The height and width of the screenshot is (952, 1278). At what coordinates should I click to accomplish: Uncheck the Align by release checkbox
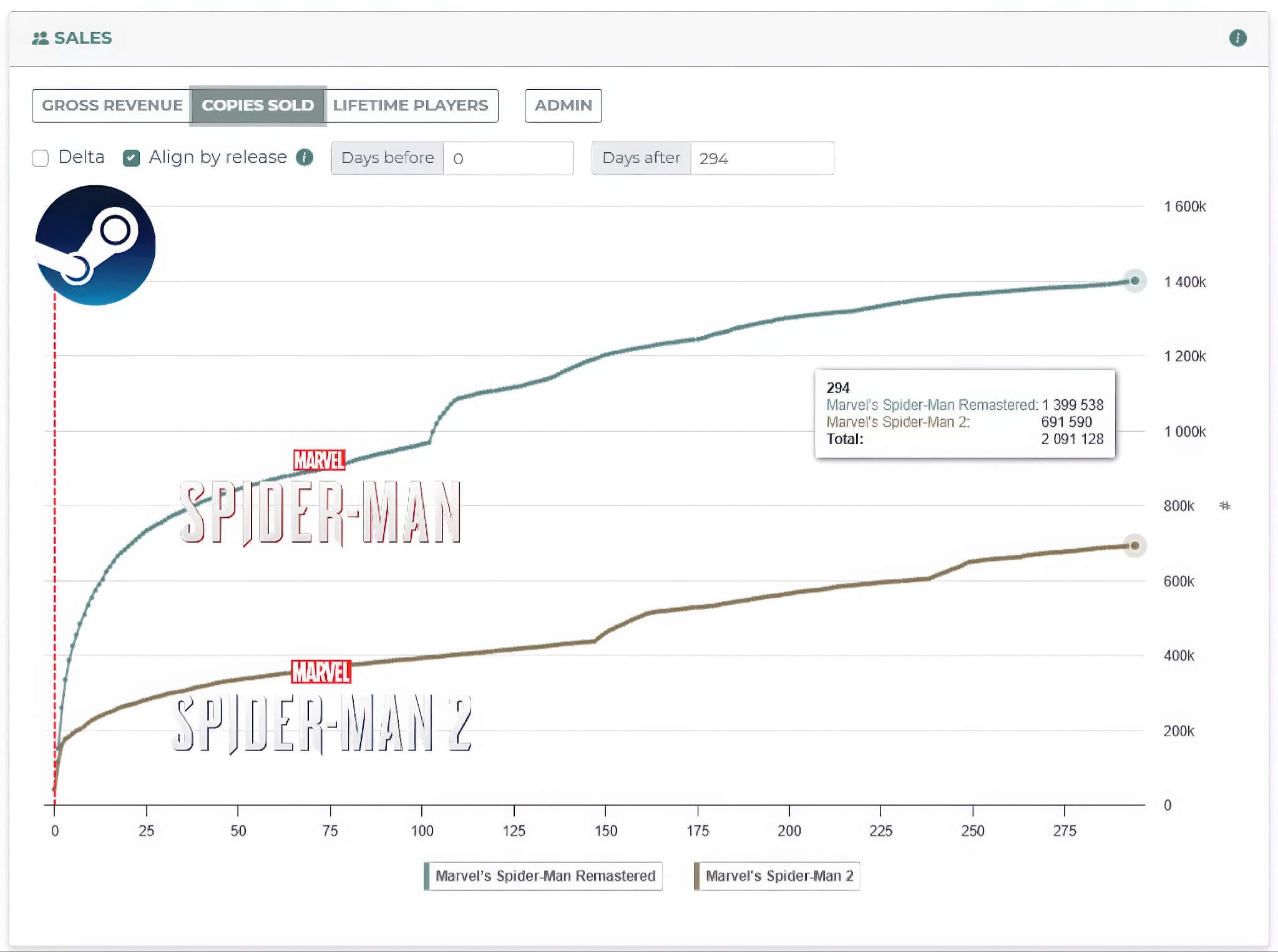point(132,158)
